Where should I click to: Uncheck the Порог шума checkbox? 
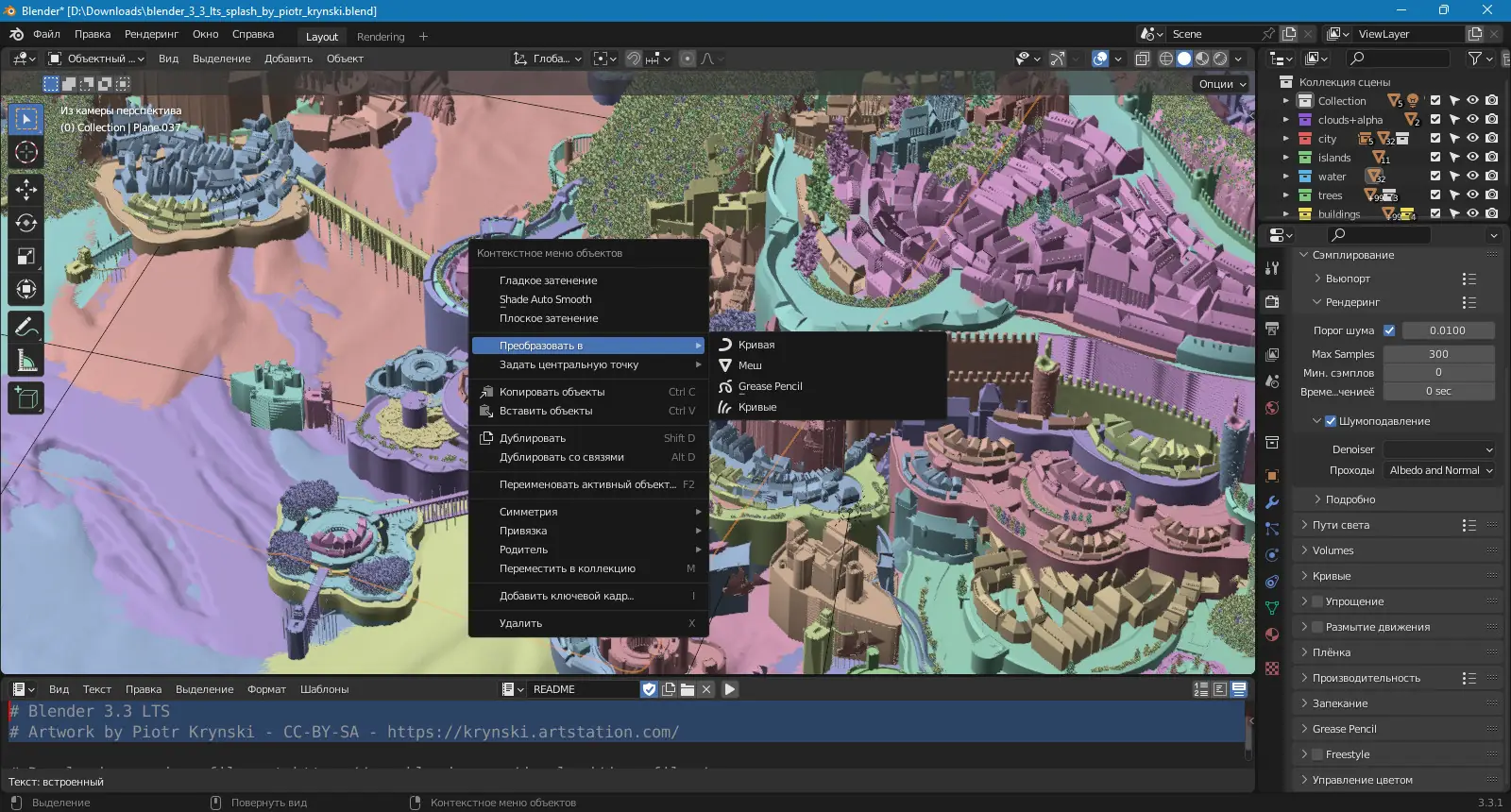click(1389, 330)
